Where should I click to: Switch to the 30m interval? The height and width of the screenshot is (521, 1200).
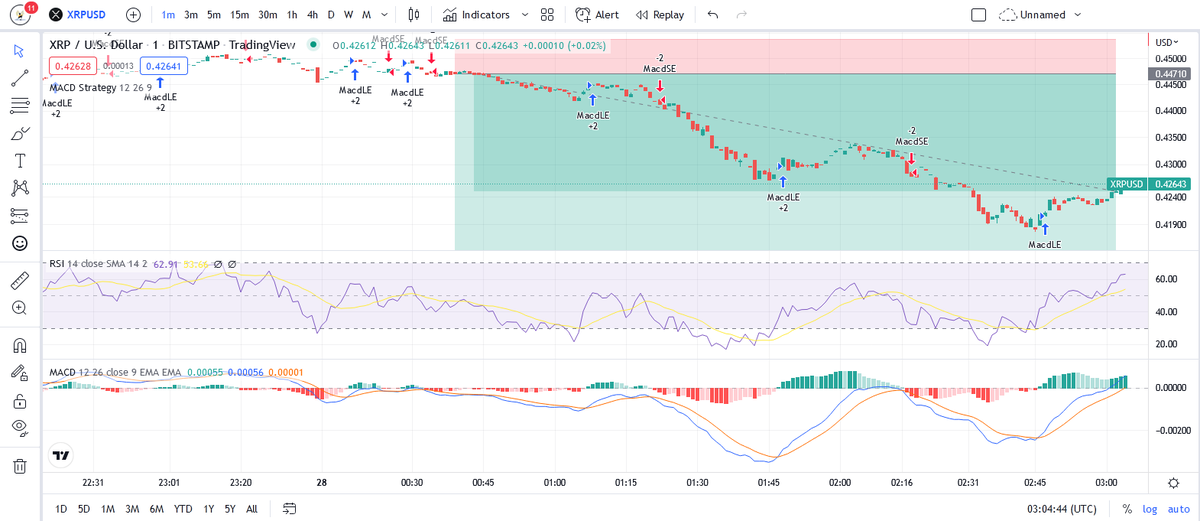tap(268, 15)
